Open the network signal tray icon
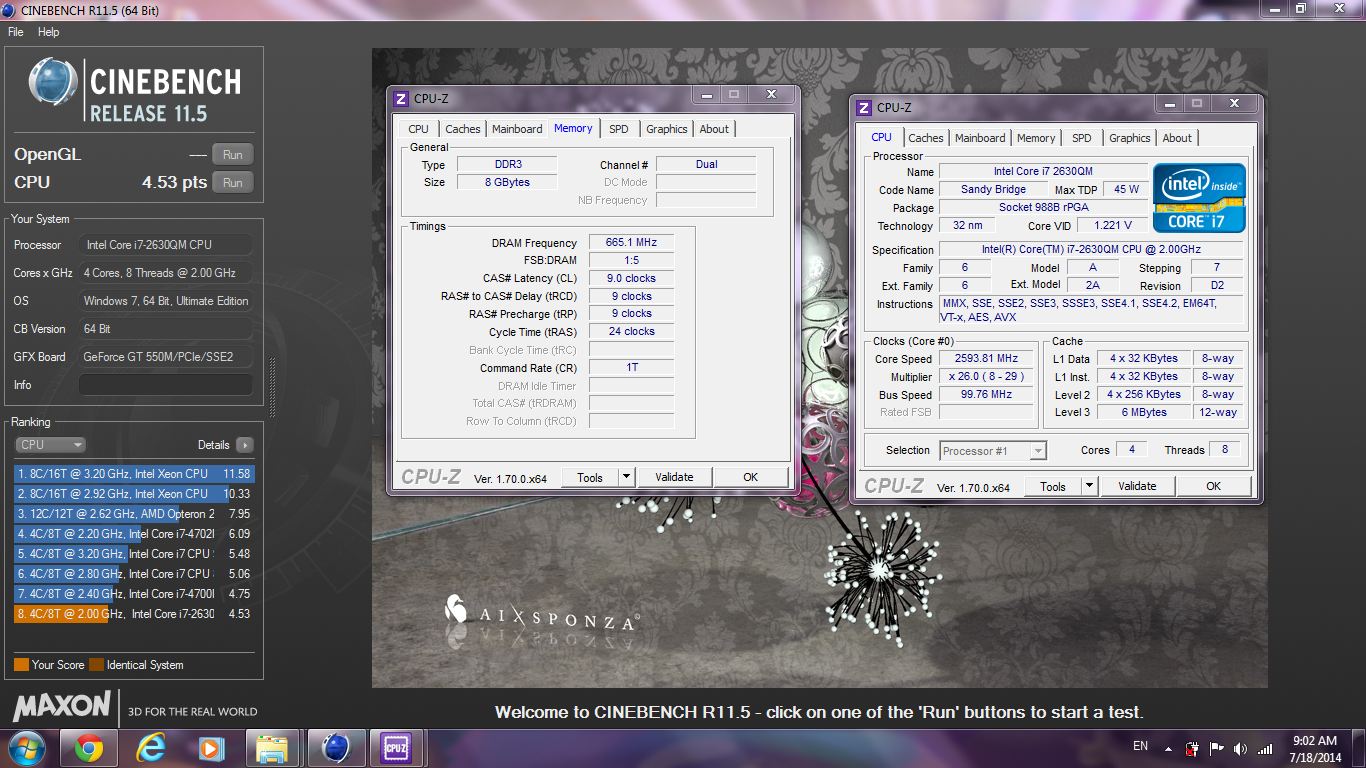 tap(1265, 748)
